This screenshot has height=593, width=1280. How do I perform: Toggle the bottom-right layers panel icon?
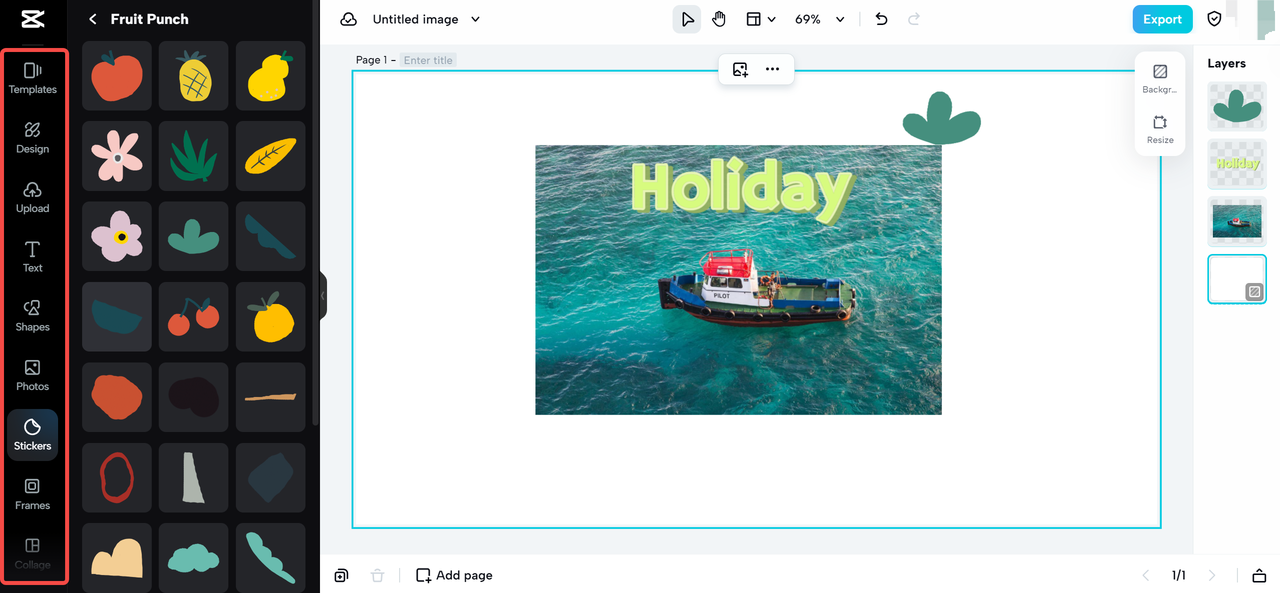(1259, 575)
